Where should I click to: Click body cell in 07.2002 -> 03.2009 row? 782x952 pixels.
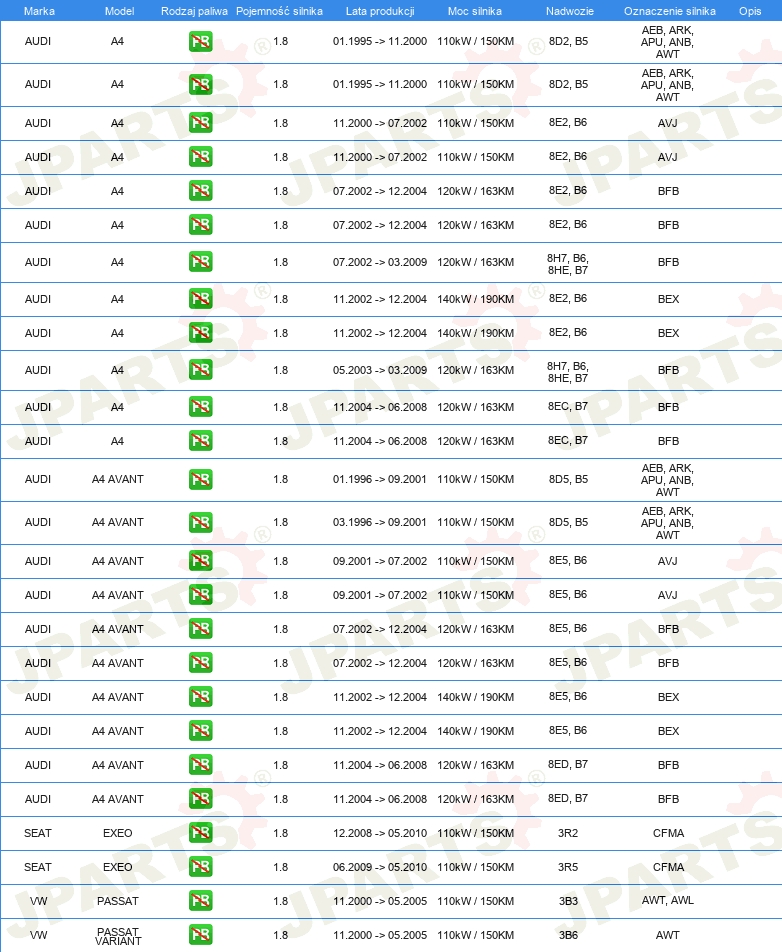(568, 264)
